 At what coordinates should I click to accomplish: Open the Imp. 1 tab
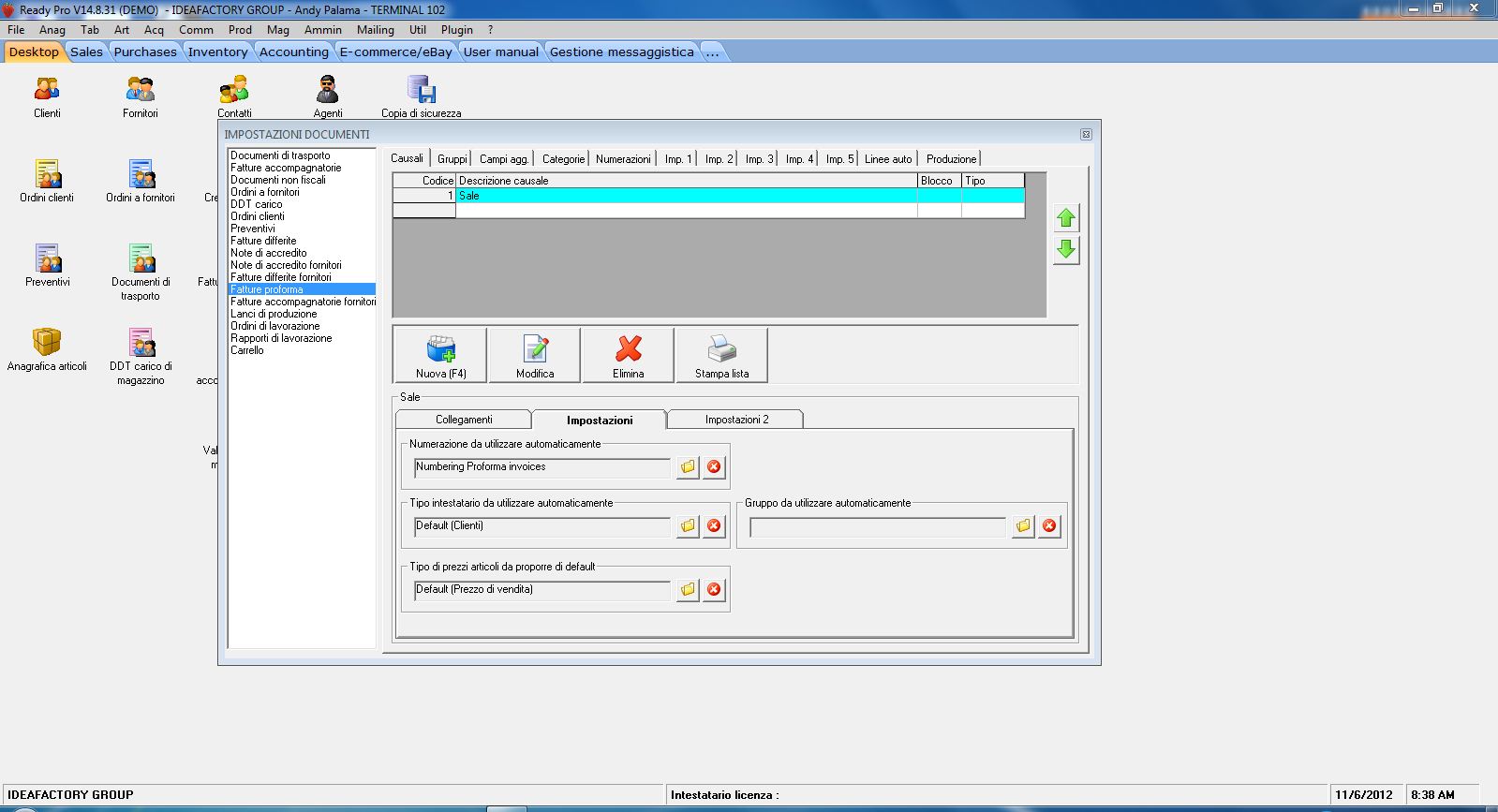(x=678, y=159)
